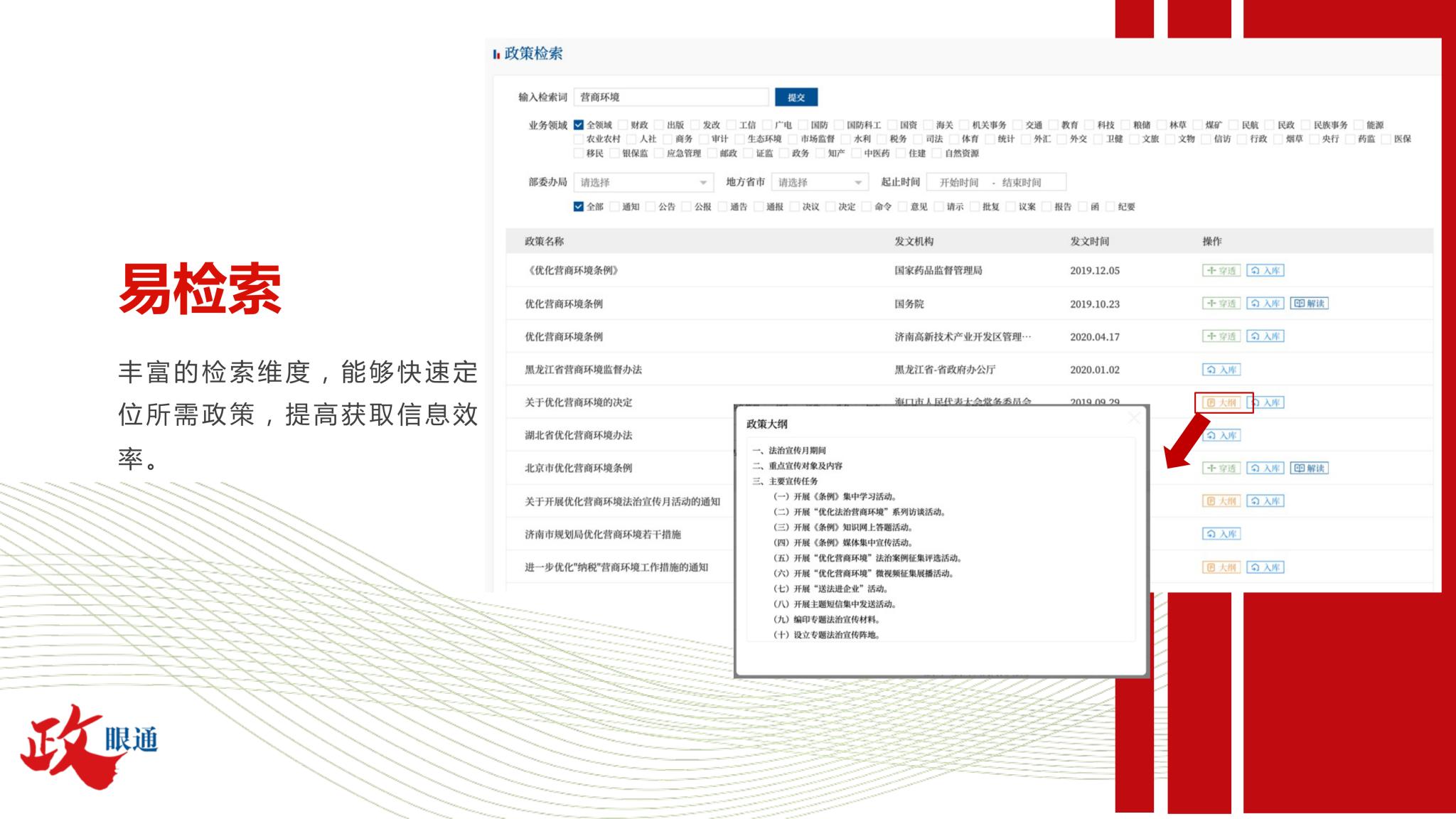
Task: Open 优化营商环境条例 policy from 国务院
Action: (x=564, y=304)
